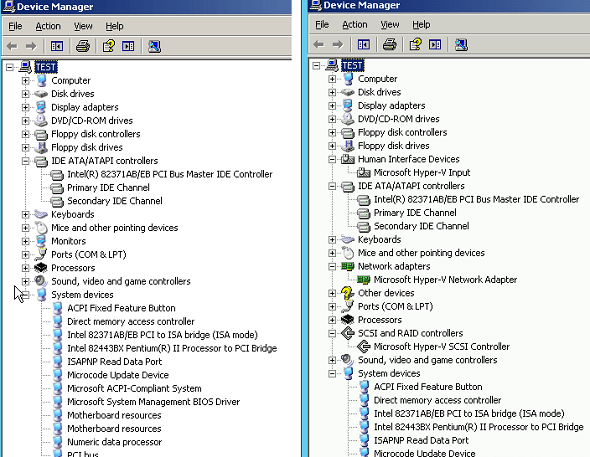Image resolution: width=590 pixels, height=457 pixels.
Task: Open the Help menu in left window
Action: [x=114, y=26]
